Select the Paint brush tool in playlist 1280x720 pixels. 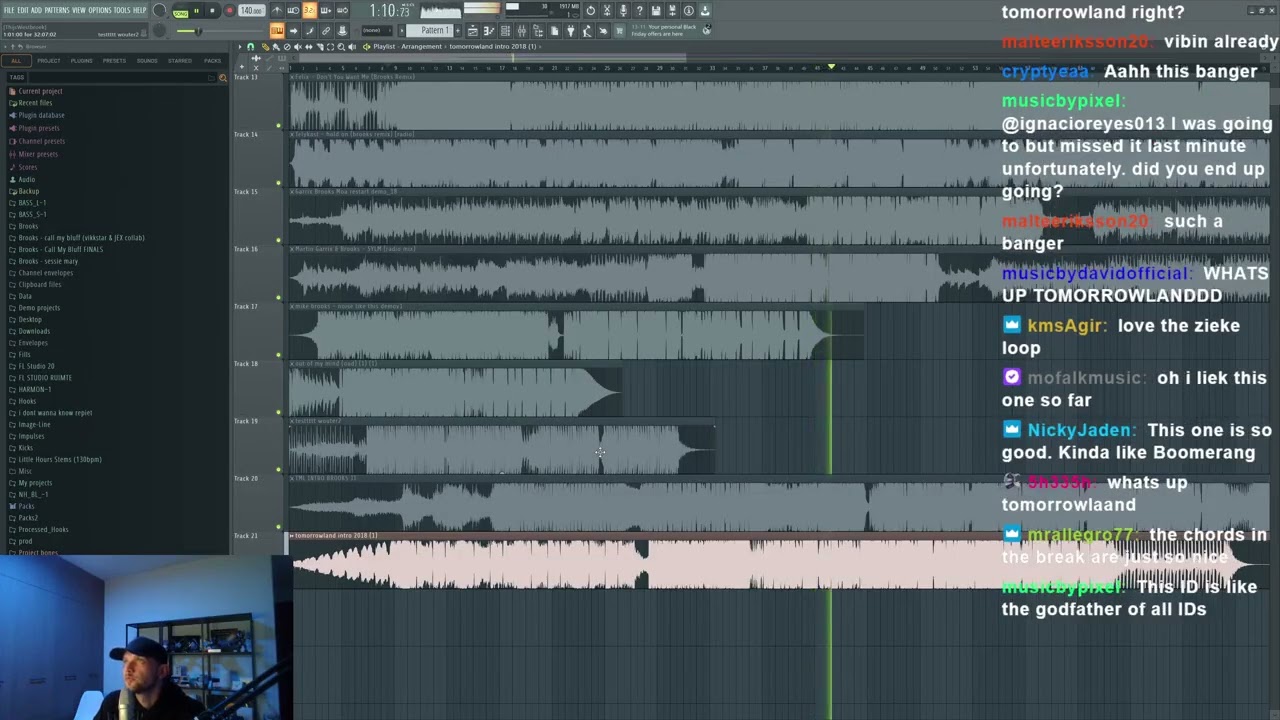click(x=276, y=47)
